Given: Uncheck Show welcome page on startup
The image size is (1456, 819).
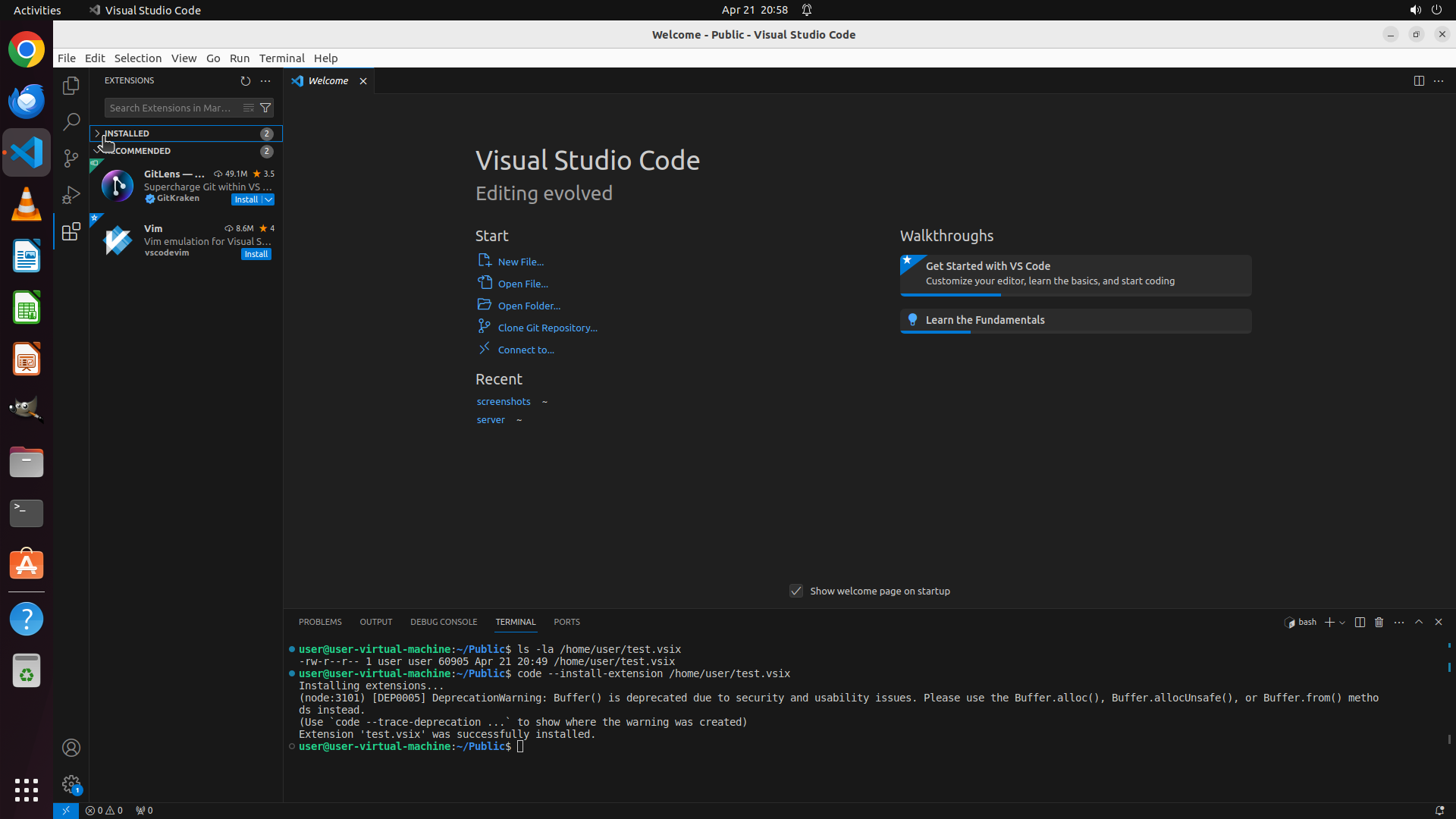Looking at the screenshot, I should (795, 591).
